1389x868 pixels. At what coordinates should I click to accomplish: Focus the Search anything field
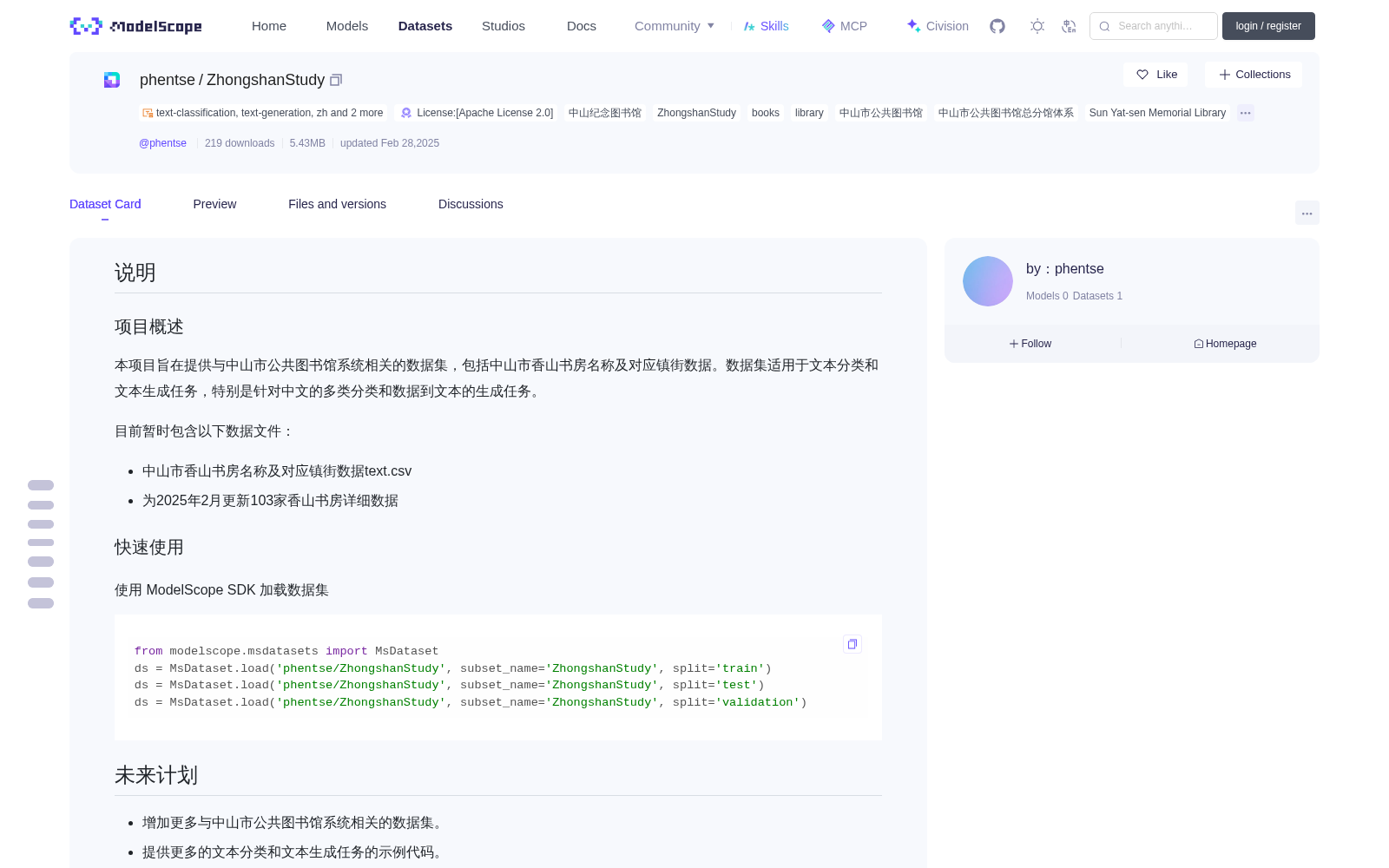[1154, 26]
